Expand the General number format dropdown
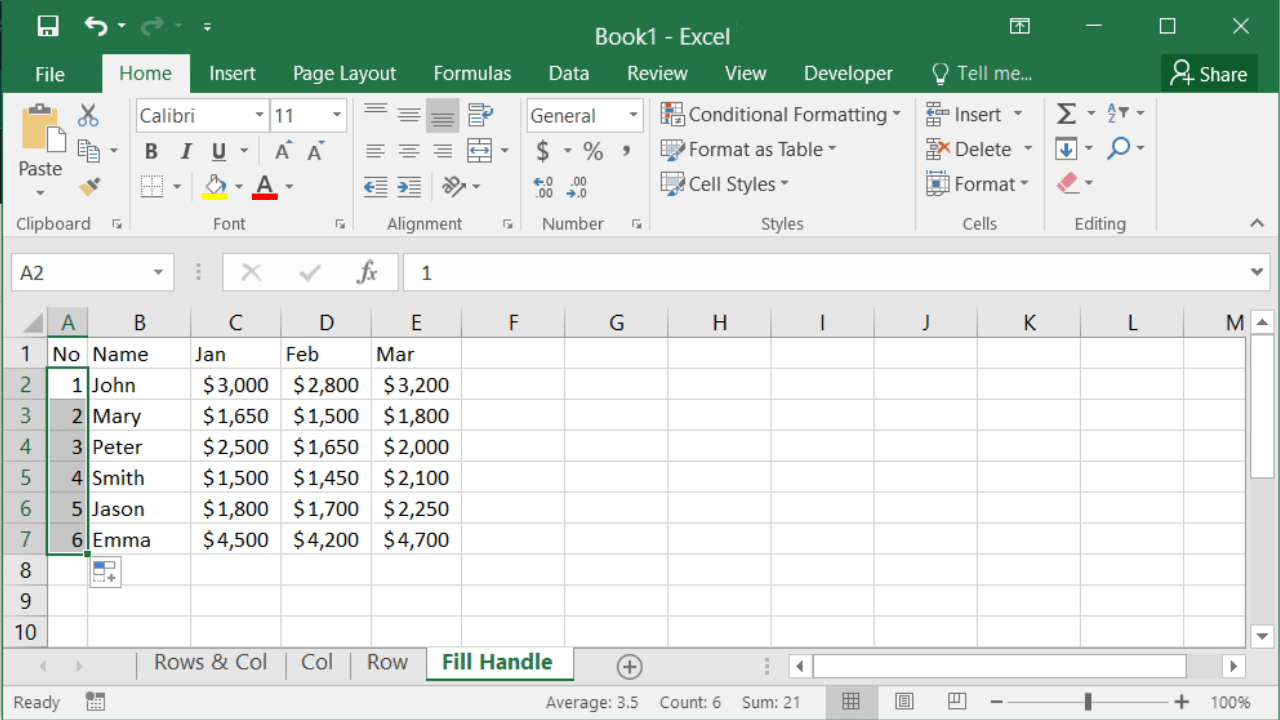This screenshot has width=1280, height=720. point(633,116)
